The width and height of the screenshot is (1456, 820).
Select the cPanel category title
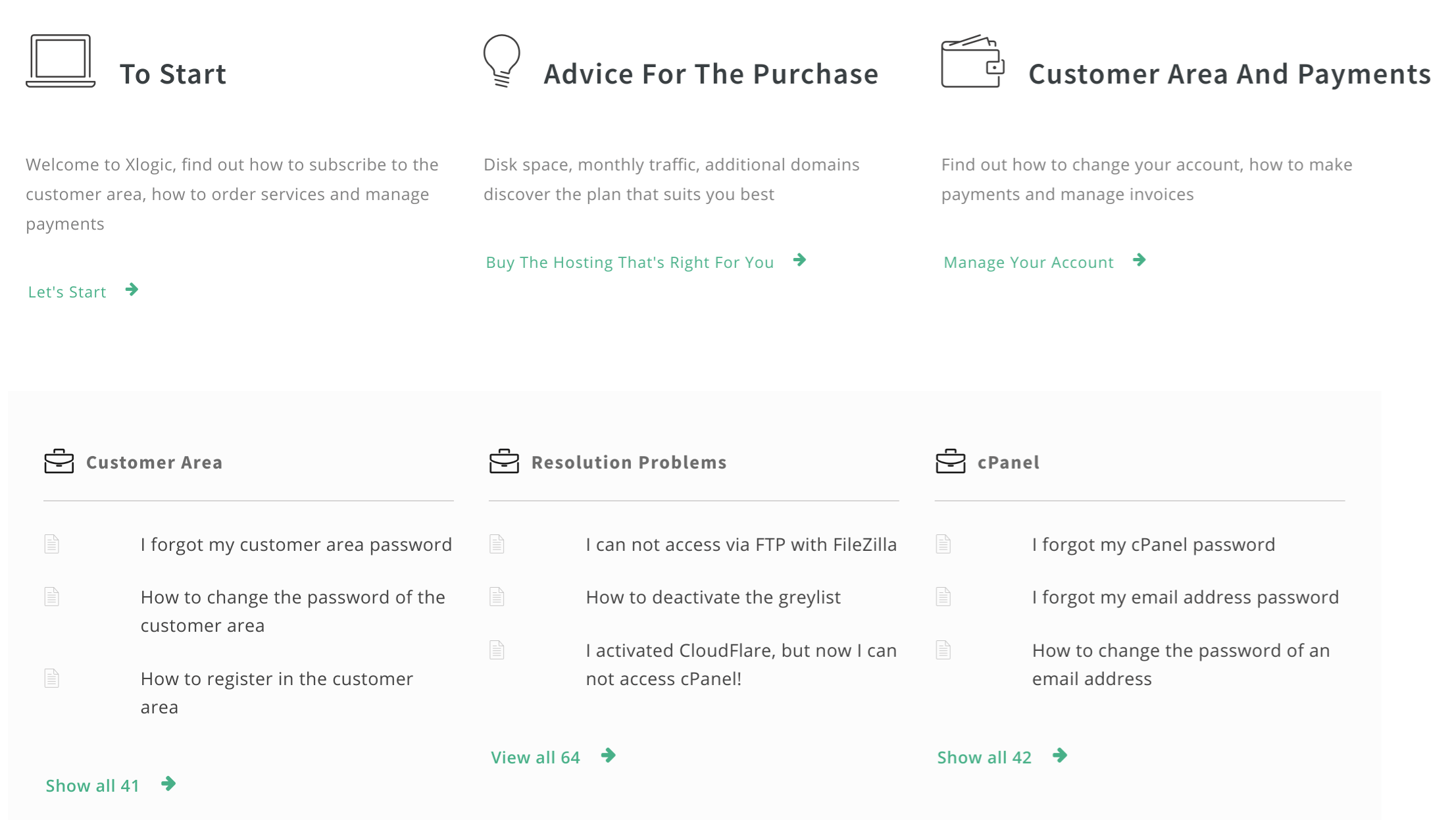click(x=1008, y=462)
